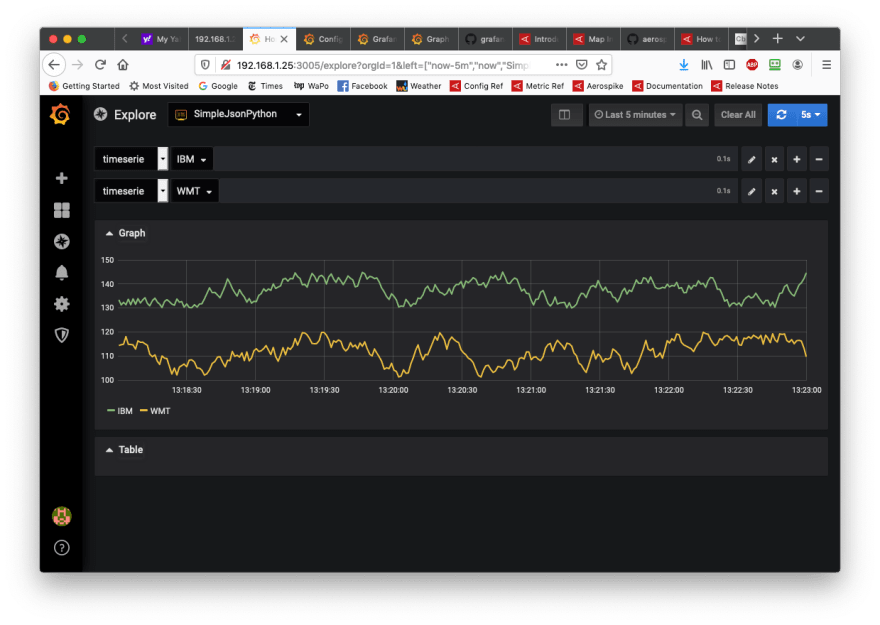Open the Getting Started bookmark

point(84,86)
